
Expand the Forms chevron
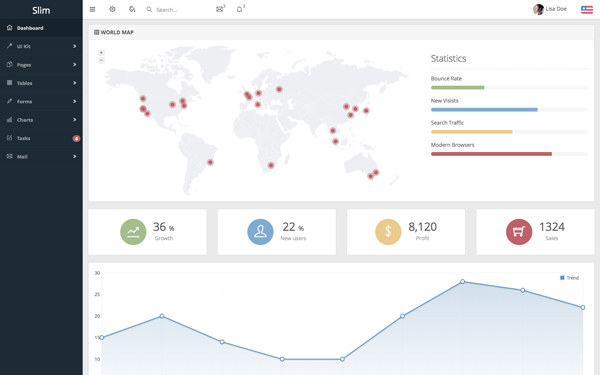75,101
